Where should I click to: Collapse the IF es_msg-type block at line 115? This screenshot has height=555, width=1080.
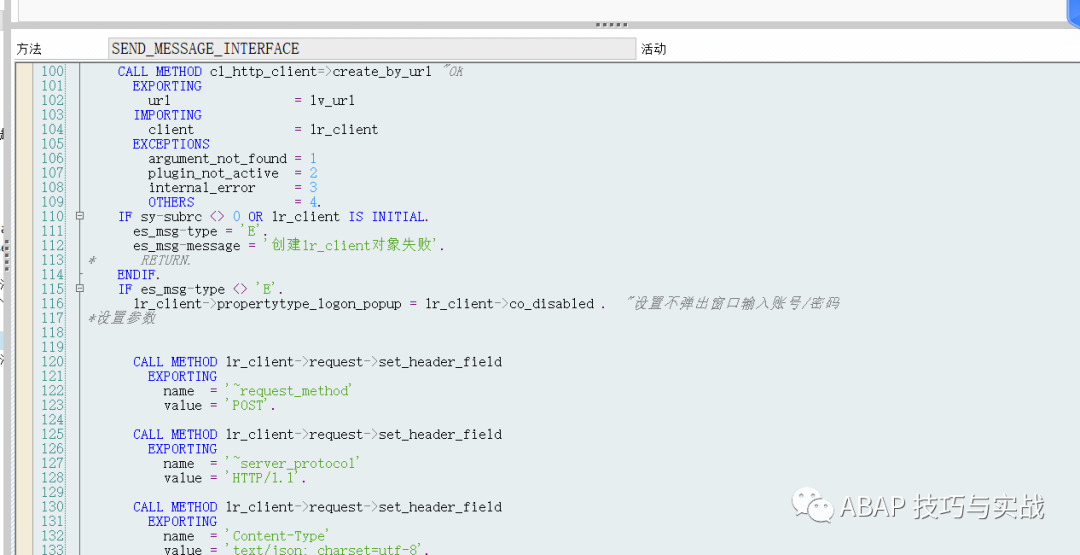coord(80,289)
